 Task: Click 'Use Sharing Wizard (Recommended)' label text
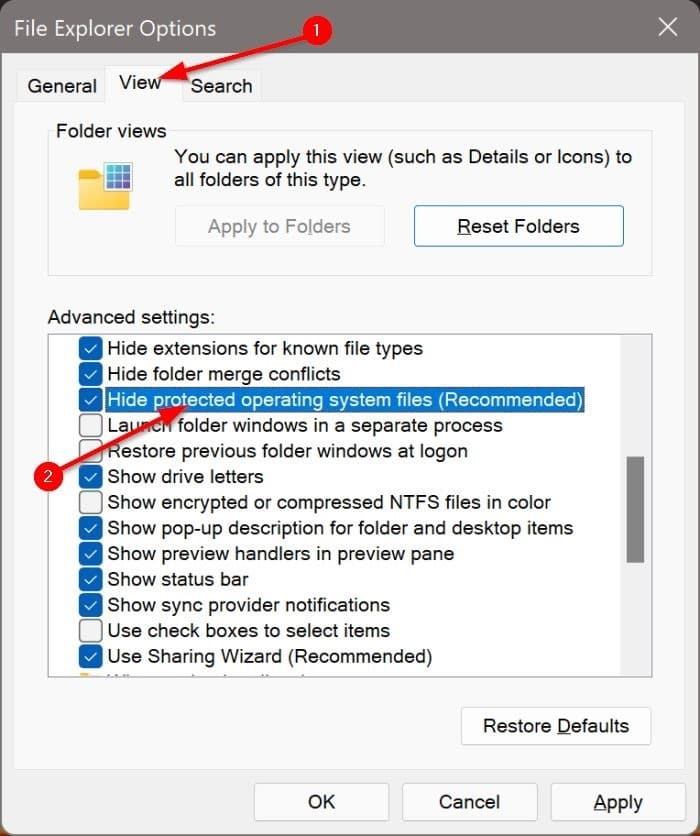(270, 656)
